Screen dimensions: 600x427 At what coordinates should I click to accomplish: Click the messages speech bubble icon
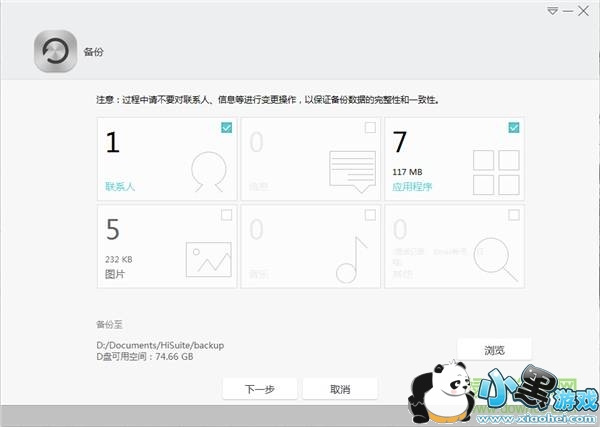[352, 172]
